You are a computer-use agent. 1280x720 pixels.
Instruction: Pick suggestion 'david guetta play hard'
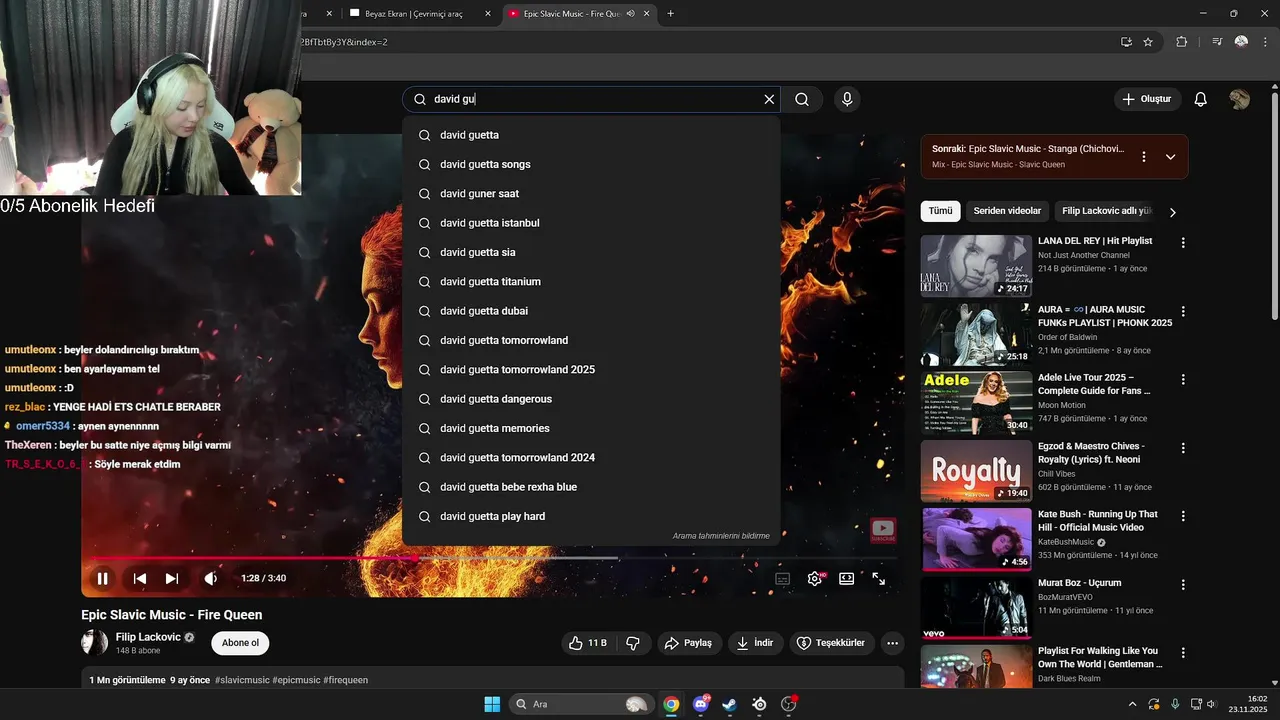pos(591,516)
